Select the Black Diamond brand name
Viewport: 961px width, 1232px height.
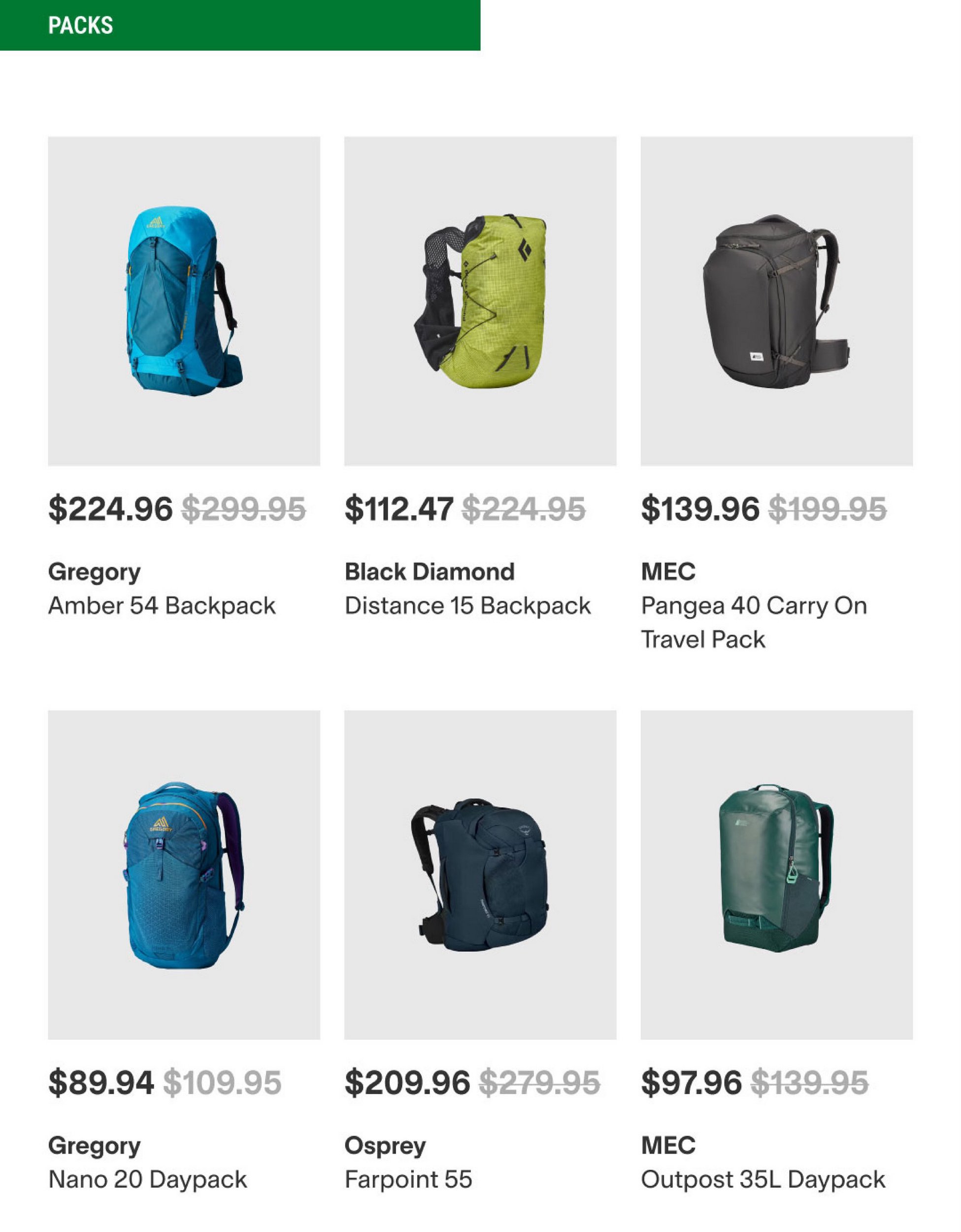coord(430,572)
